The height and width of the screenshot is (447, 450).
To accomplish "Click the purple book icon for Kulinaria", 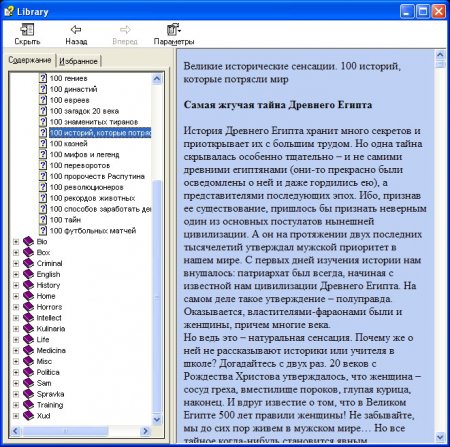I will click(x=29, y=329).
